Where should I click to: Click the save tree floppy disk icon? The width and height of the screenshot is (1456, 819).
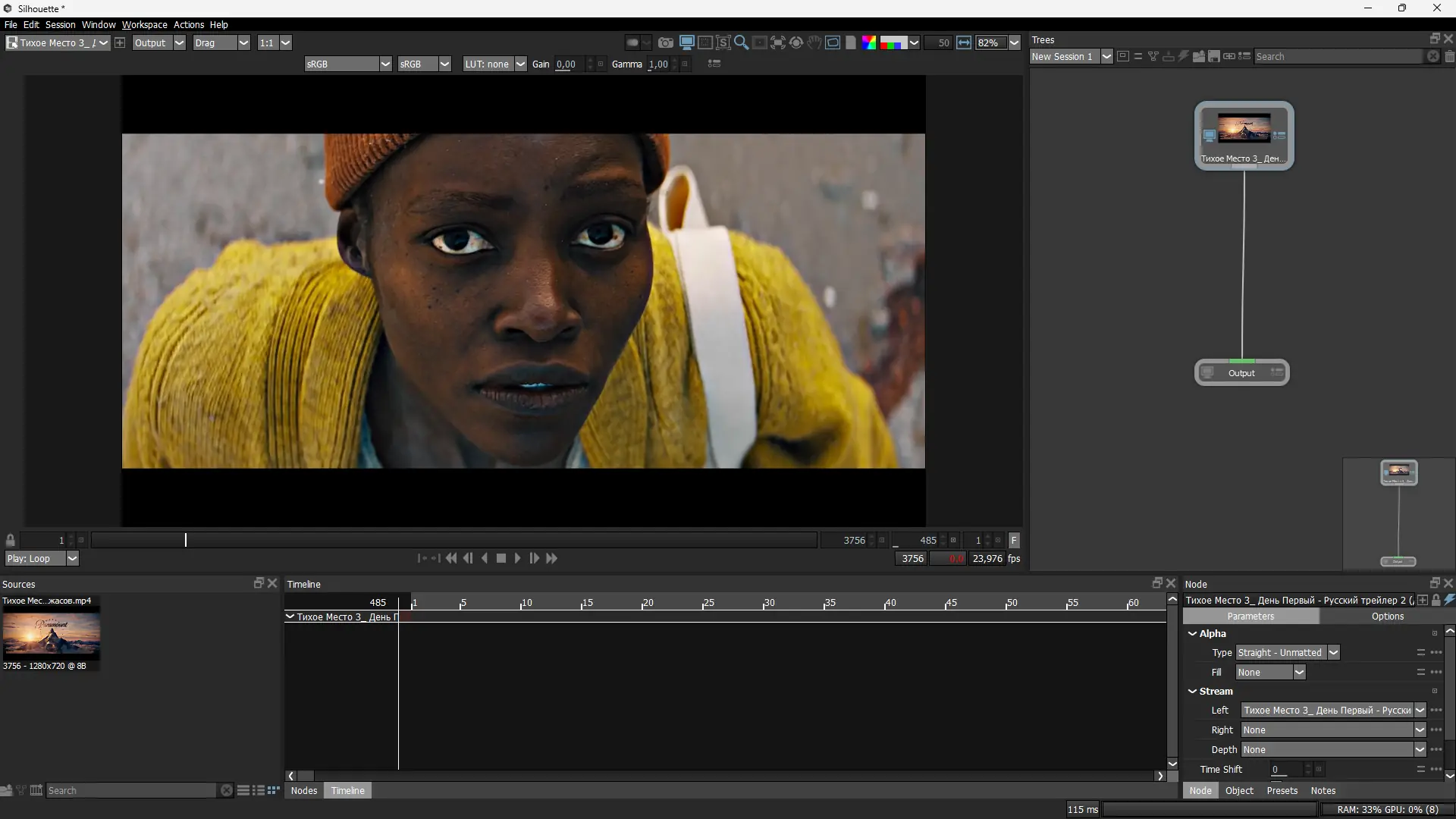coord(1213,57)
